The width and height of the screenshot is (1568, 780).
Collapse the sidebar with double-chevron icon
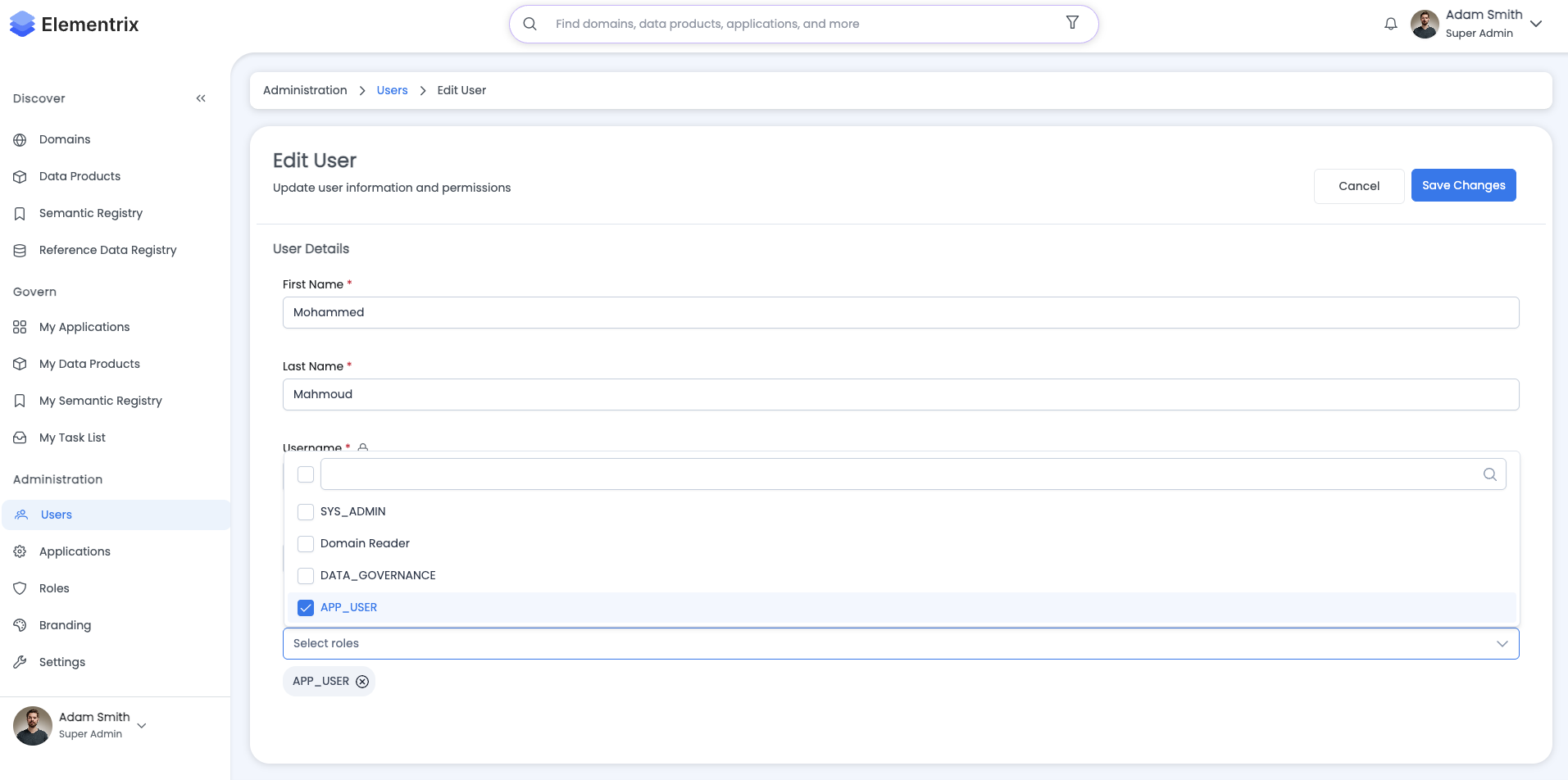(x=201, y=98)
